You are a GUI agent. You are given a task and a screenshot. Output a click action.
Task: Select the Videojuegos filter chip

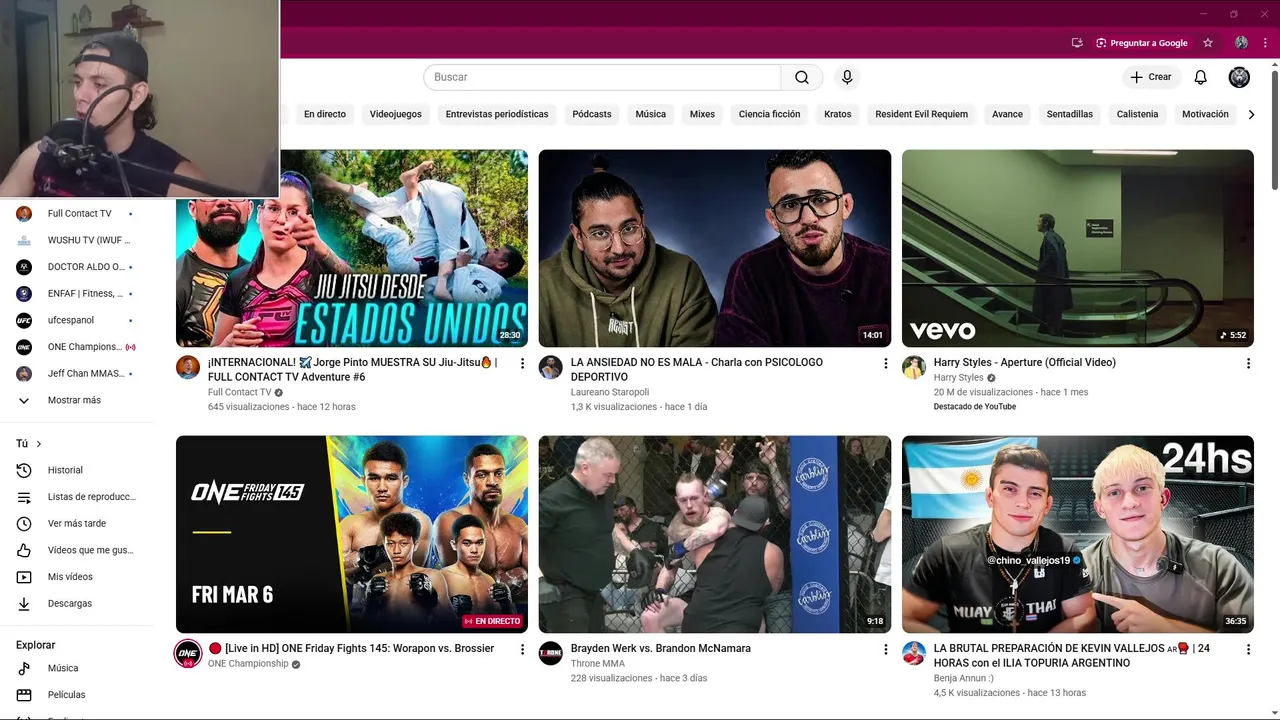tap(396, 114)
